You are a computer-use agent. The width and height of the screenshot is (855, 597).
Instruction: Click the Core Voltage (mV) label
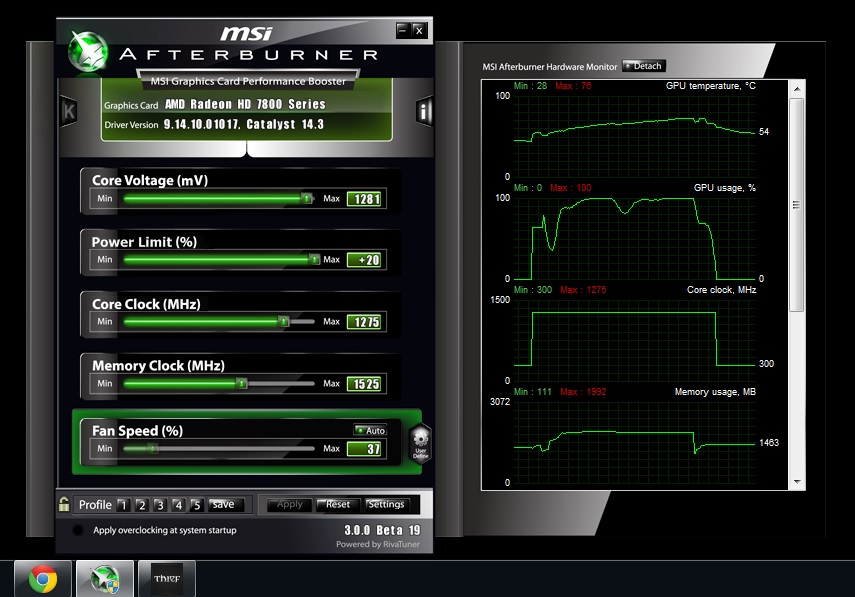[x=150, y=180]
